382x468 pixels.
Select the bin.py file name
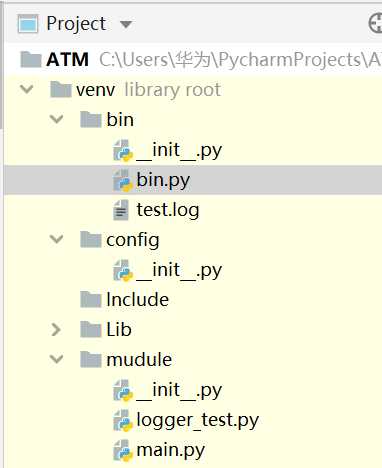163,180
